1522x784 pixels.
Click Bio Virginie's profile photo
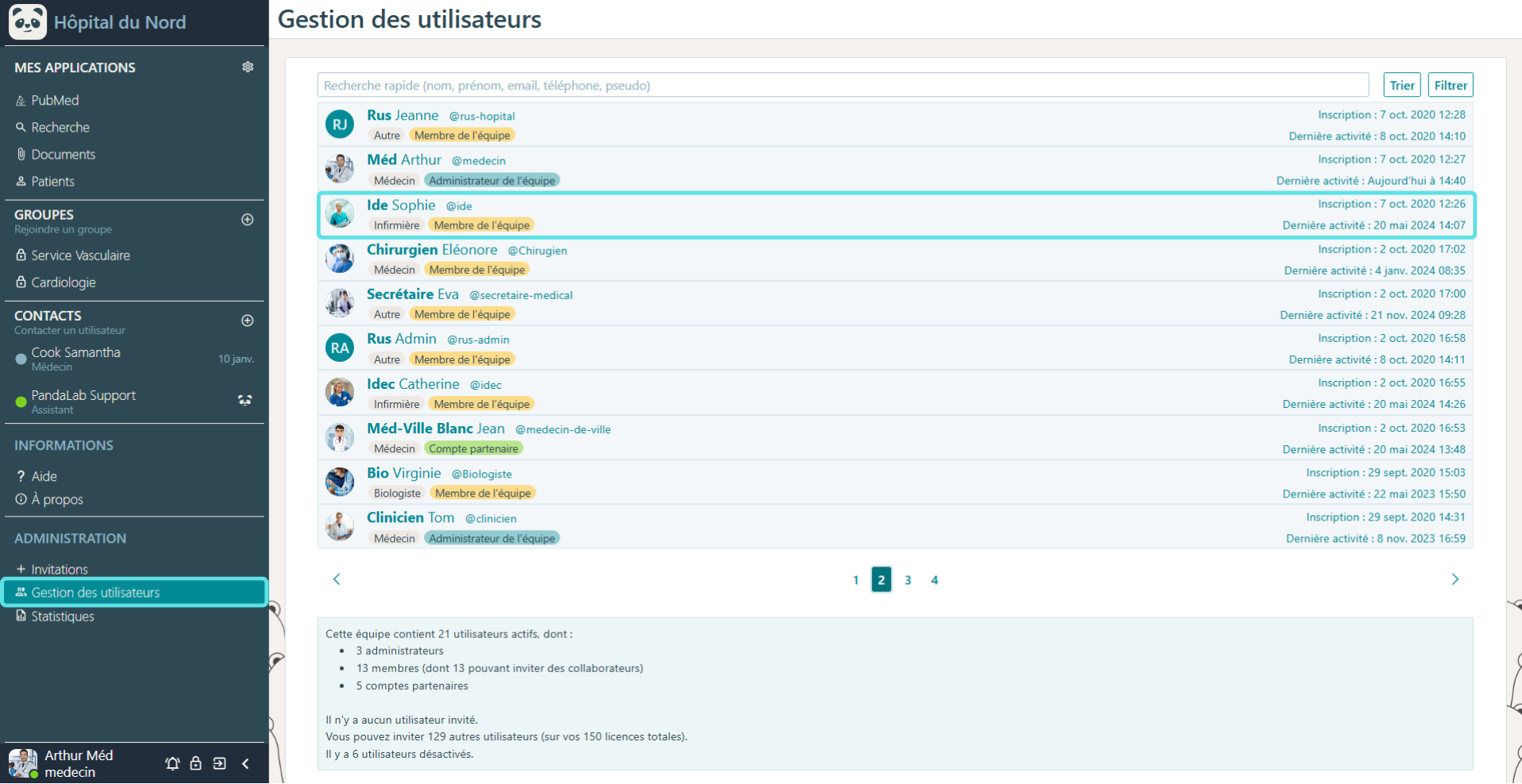(x=340, y=482)
